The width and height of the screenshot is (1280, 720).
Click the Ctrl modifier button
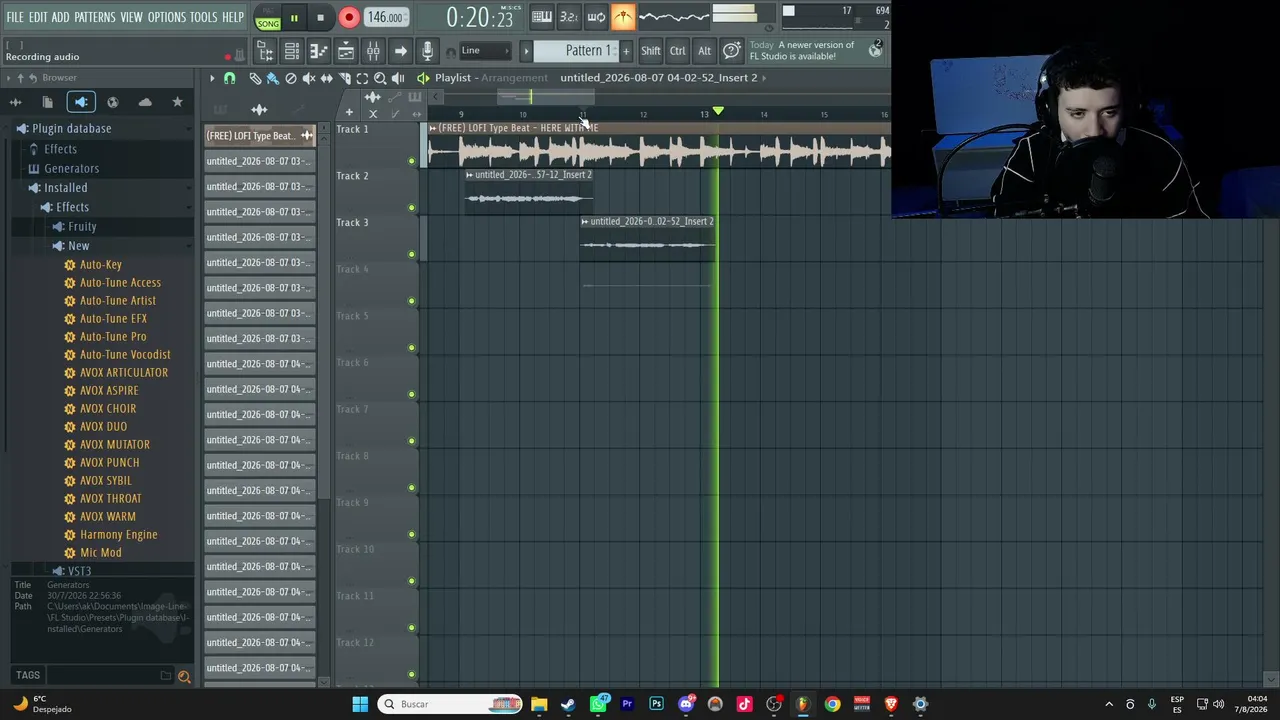(677, 51)
